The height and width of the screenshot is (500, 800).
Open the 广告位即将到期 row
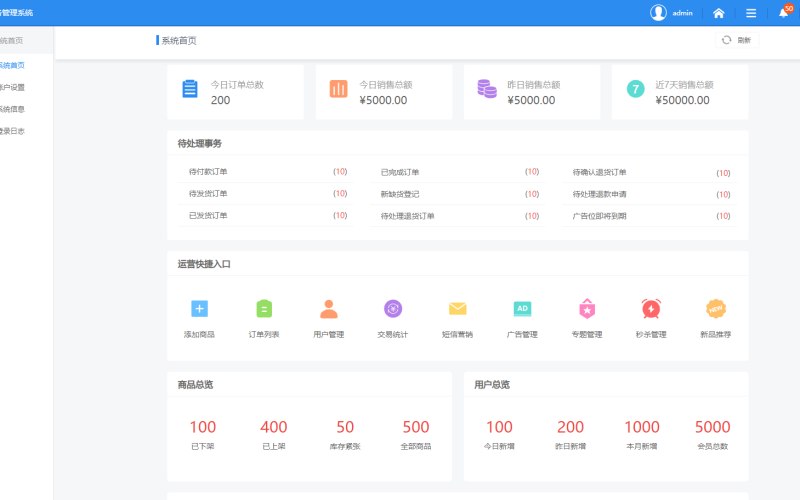[x=650, y=216]
